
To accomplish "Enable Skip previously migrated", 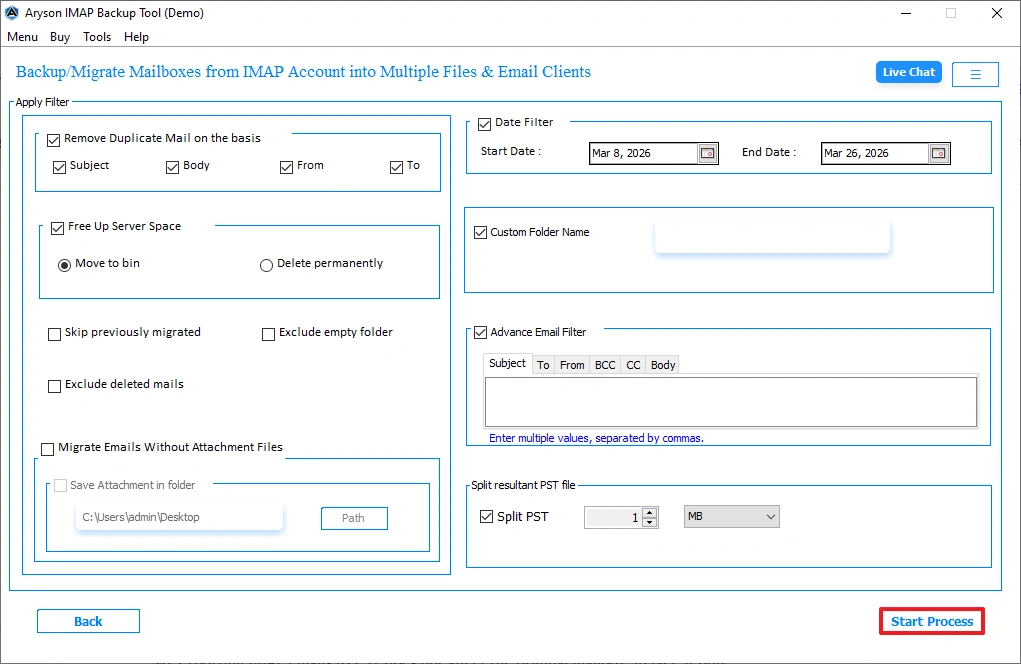I will 55,332.
